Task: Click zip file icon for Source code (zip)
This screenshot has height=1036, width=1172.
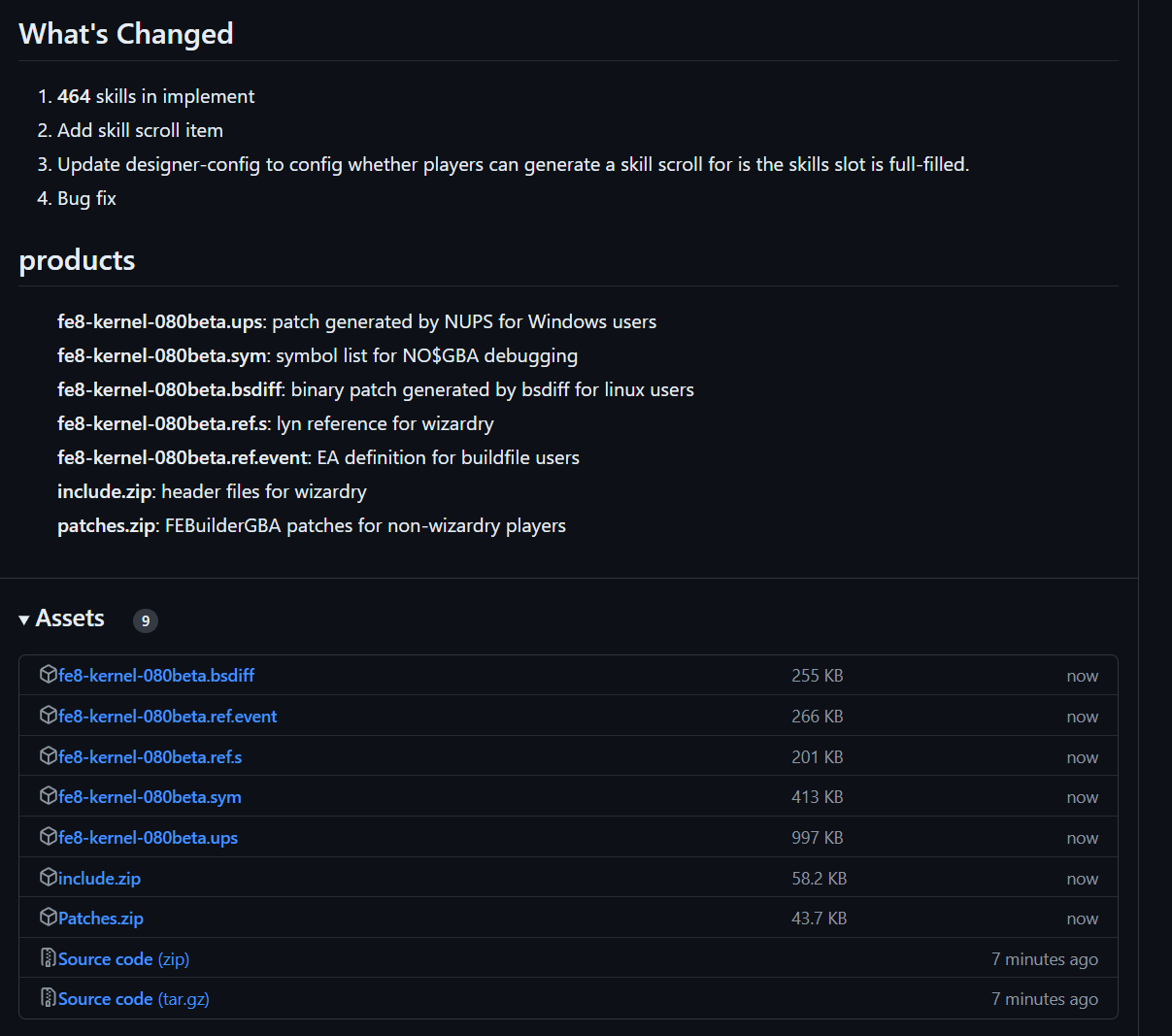Action: (x=48, y=958)
